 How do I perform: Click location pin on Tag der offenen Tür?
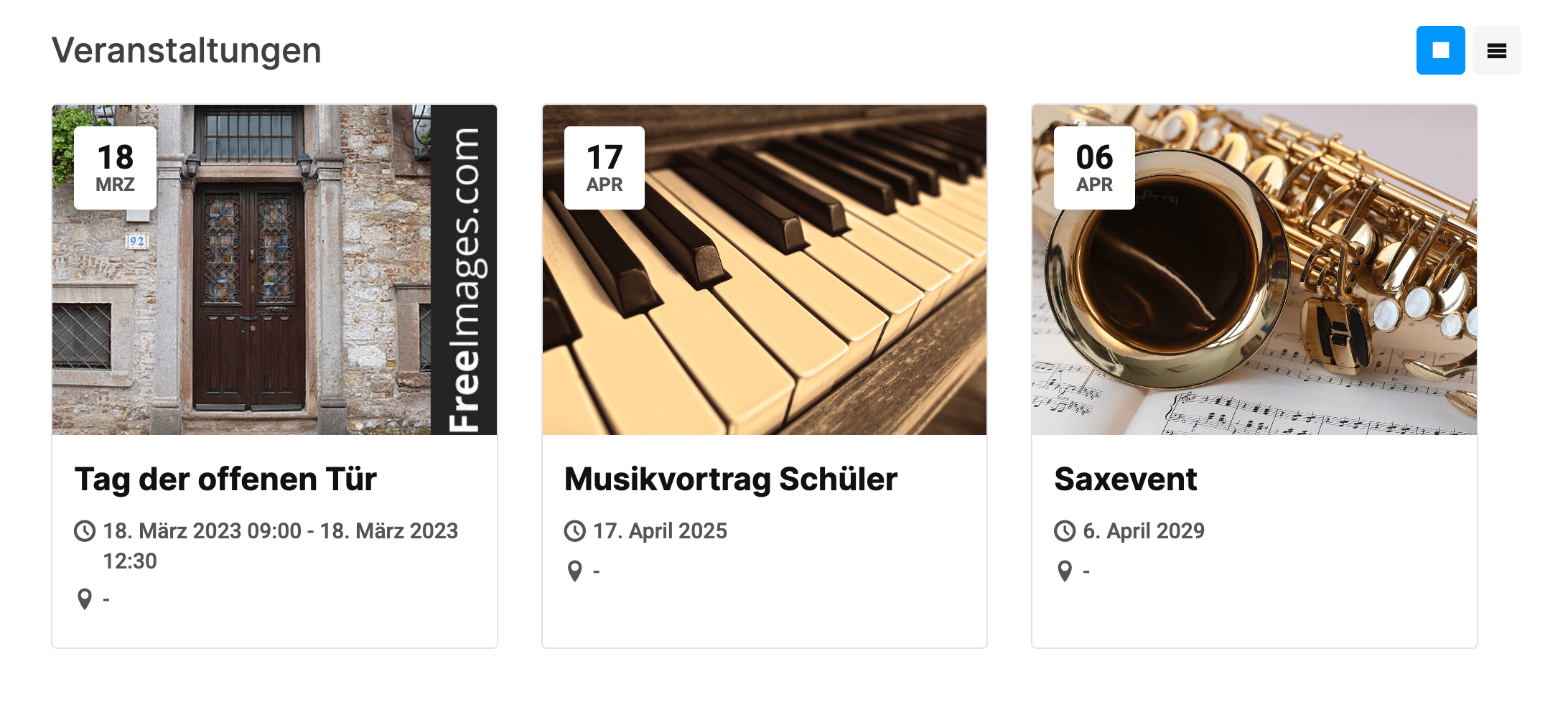tap(85, 599)
